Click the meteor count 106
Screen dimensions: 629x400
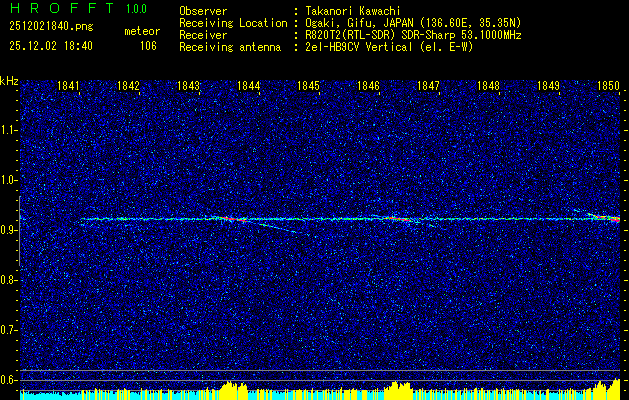coord(148,46)
